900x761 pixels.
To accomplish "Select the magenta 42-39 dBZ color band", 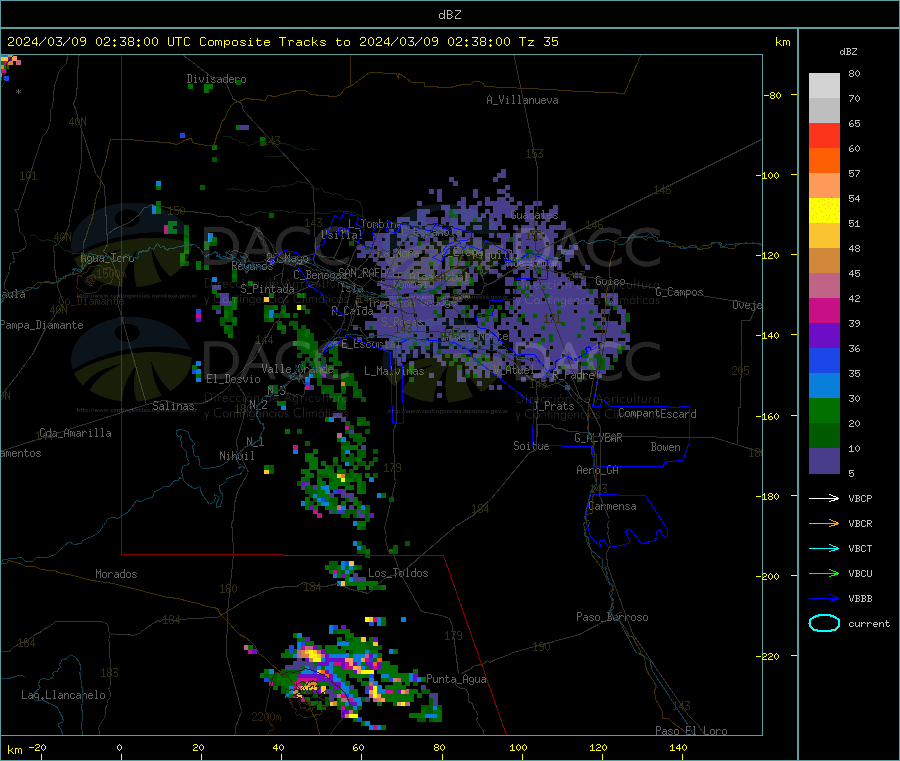I will (824, 310).
